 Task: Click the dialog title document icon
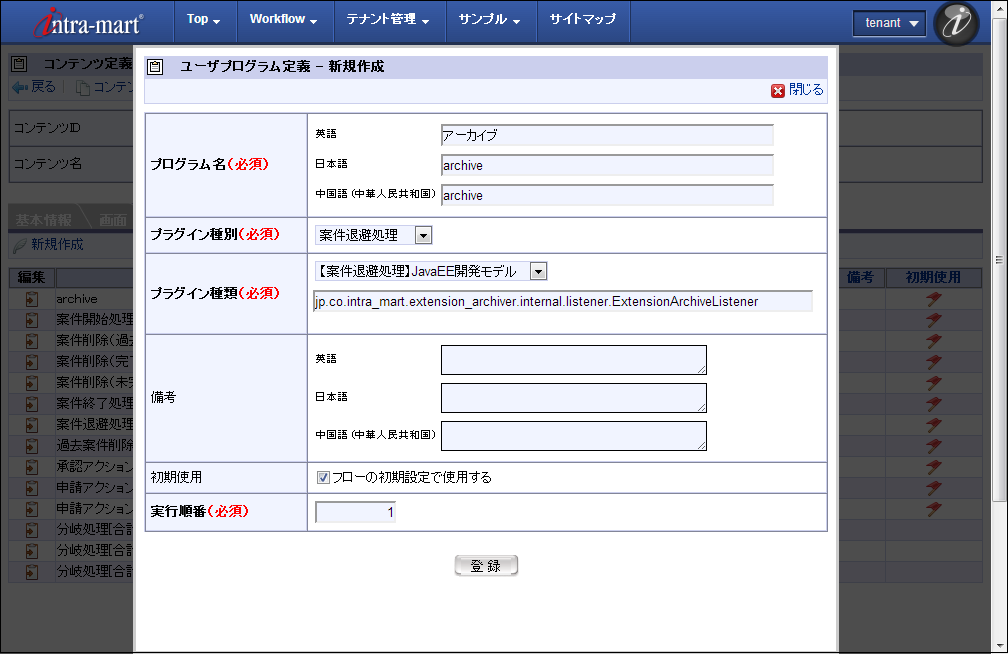(x=155, y=67)
